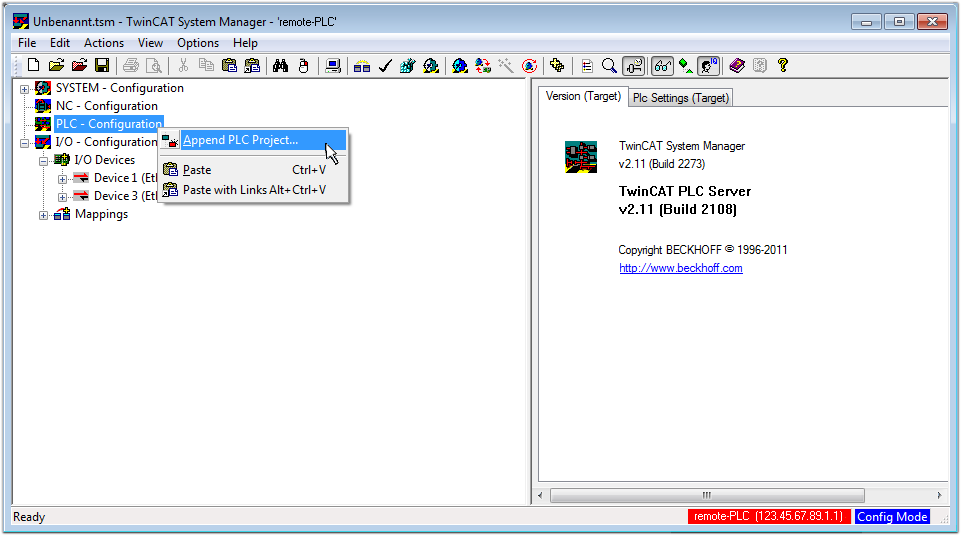Open the www.beckhoff.com link
The image size is (961, 535).
click(x=680, y=268)
